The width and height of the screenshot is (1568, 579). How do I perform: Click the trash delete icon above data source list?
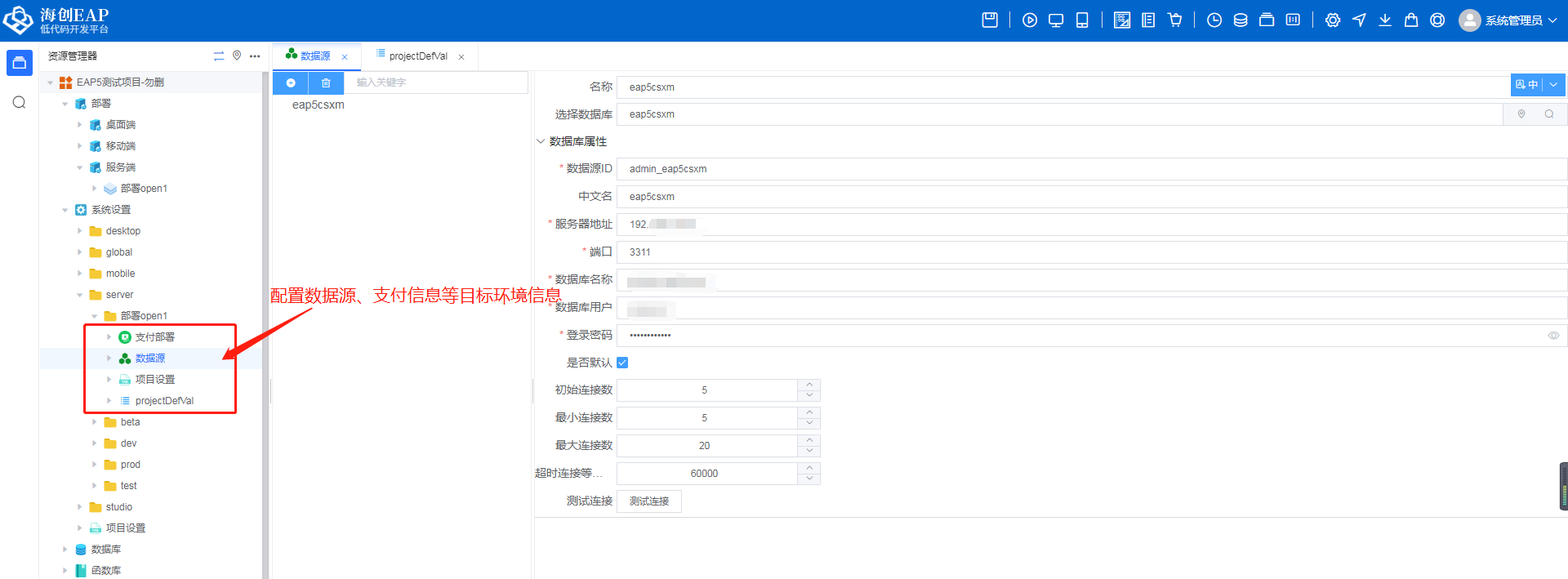[326, 82]
